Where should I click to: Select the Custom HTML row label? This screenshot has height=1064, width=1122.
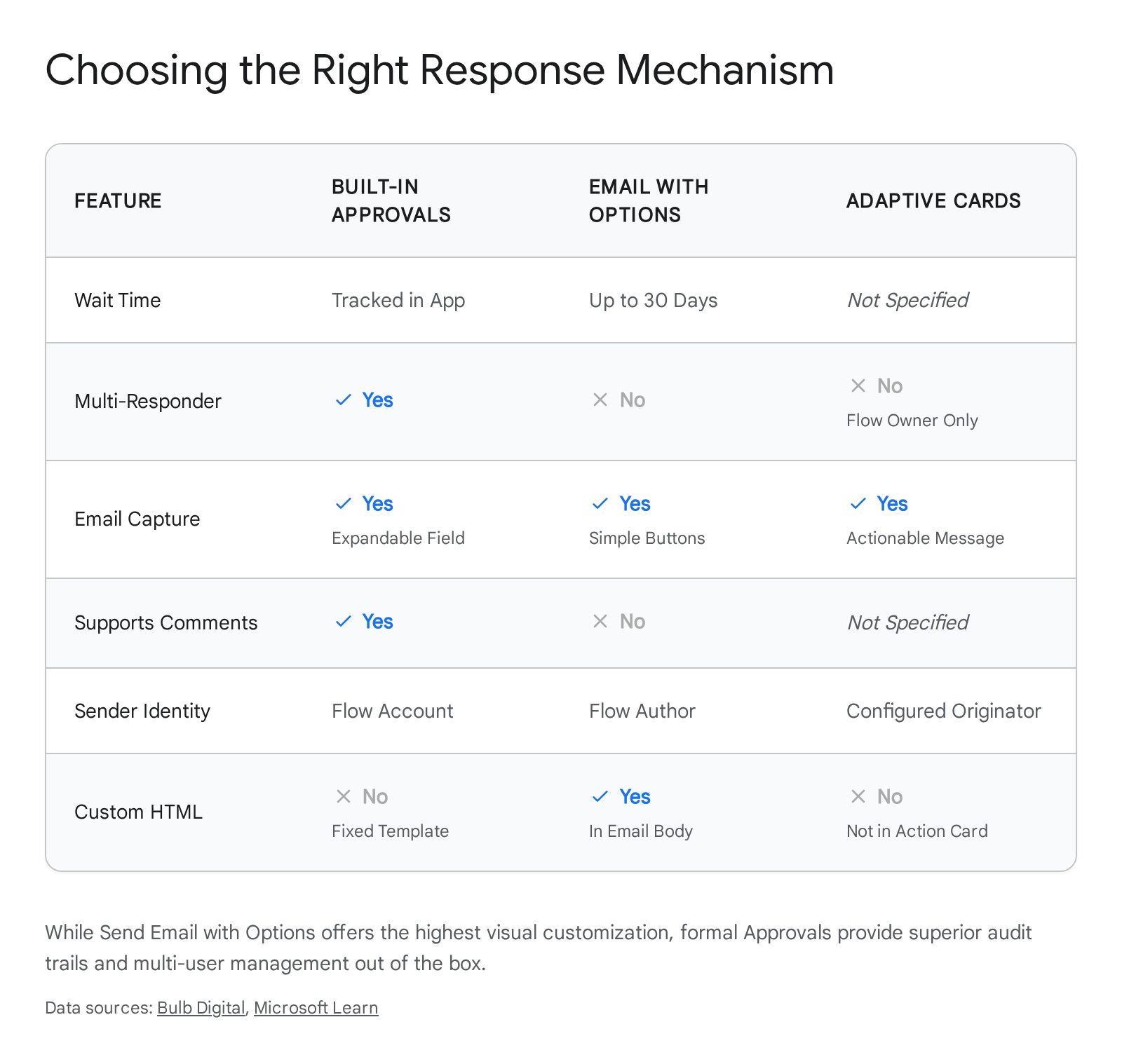click(138, 812)
